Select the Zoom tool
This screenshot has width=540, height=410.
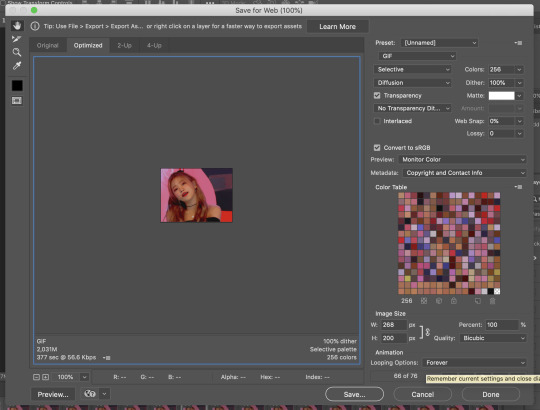[x=17, y=52]
